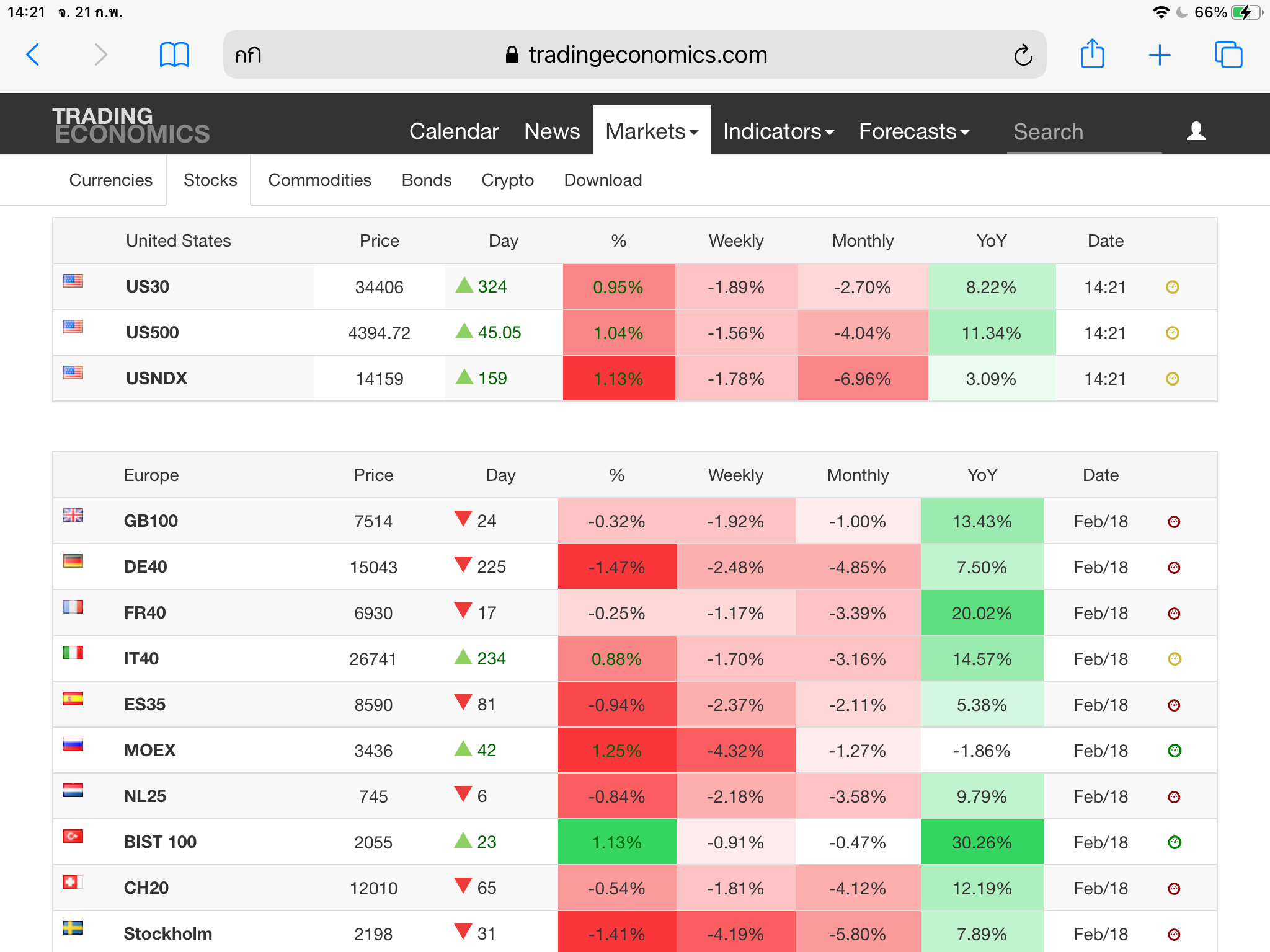Screen dimensions: 1270x952
Task: Switch to the Bonds tab
Action: tap(427, 180)
